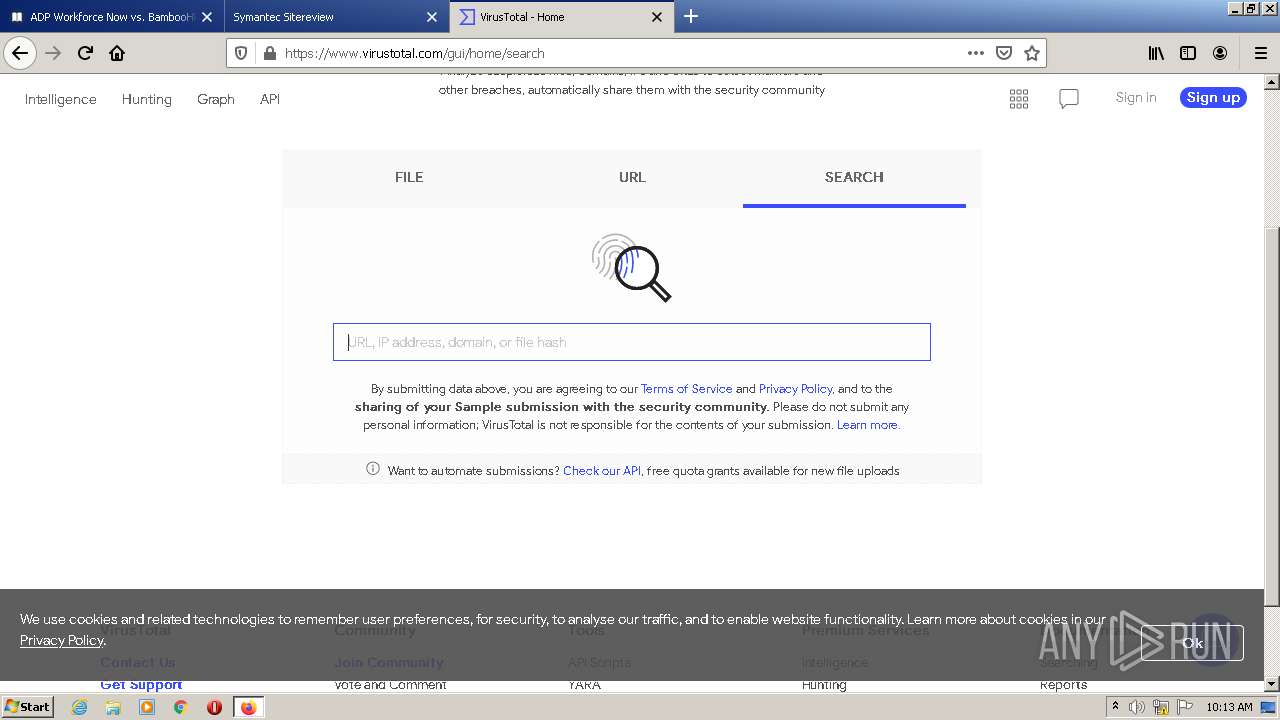
Task: Bookmark this page with the star
Action: pyautogui.click(x=1032, y=53)
